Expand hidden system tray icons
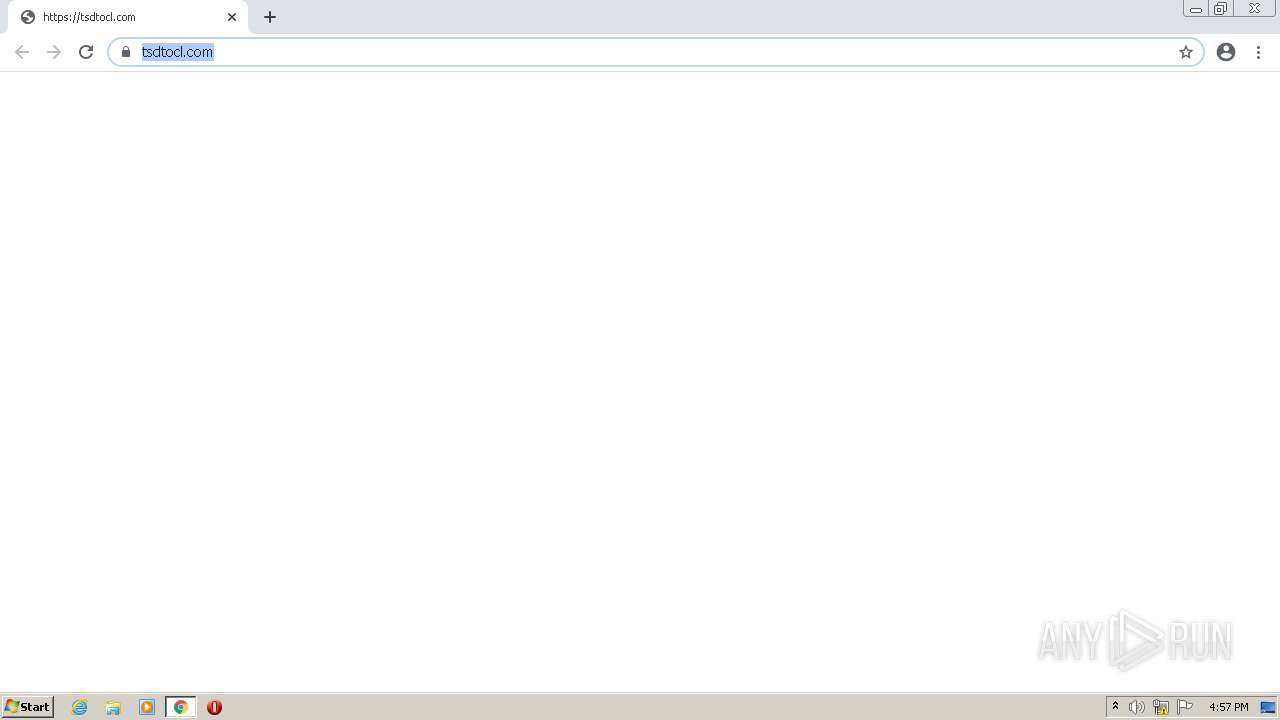Viewport: 1280px width, 720px height. (x=1115, y=707)
